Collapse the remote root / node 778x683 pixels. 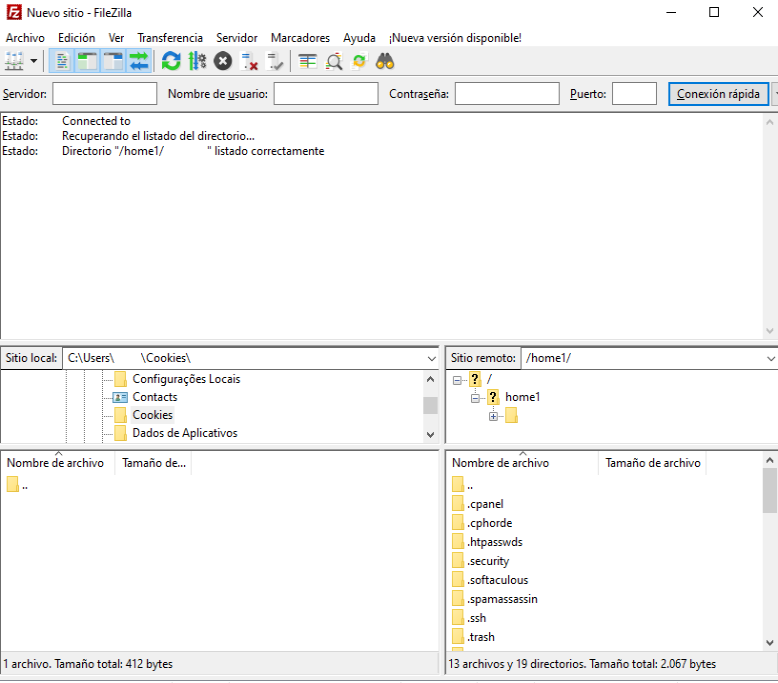pos(457,380)
